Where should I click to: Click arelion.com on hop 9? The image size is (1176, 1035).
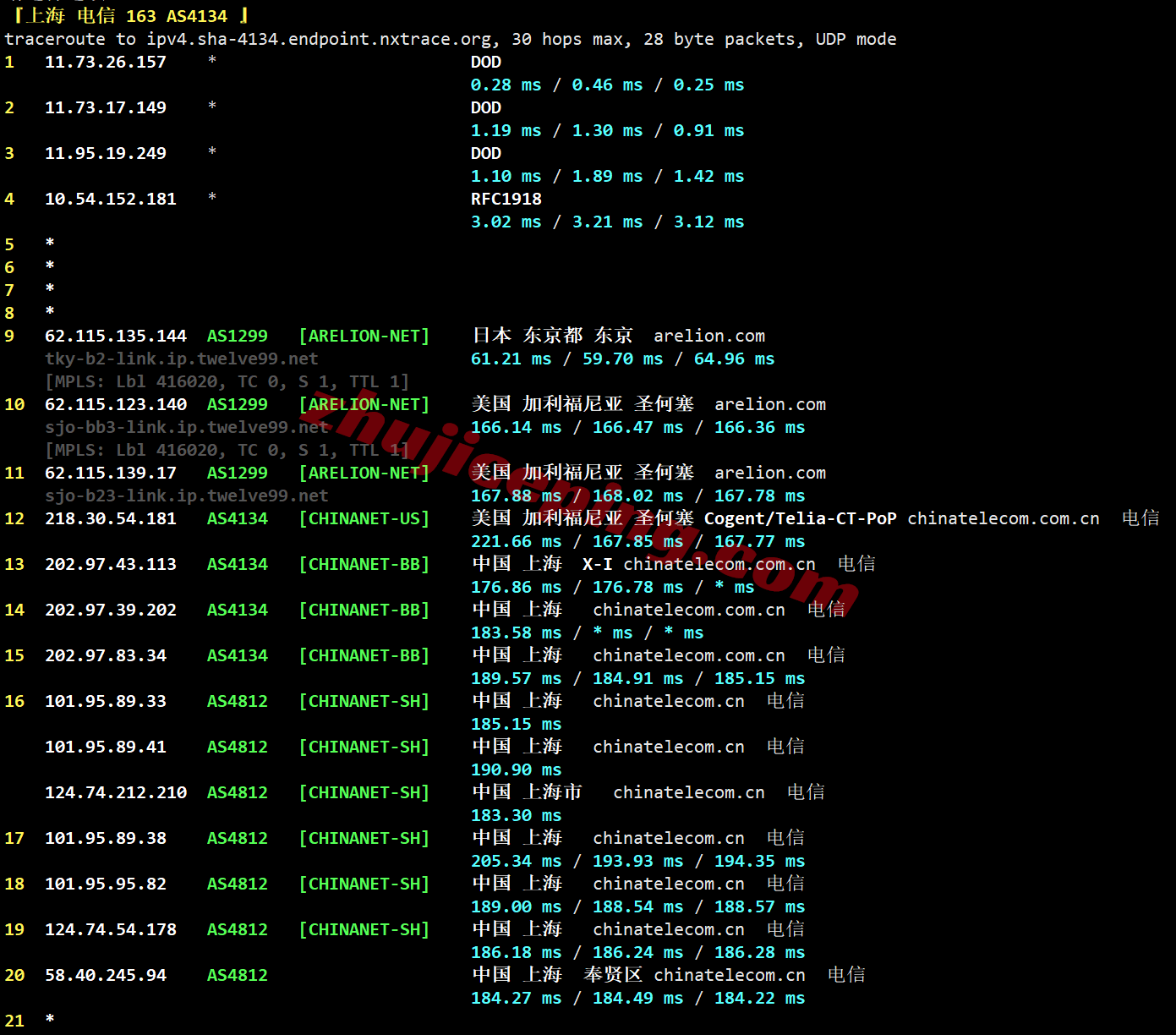(709, 336)
